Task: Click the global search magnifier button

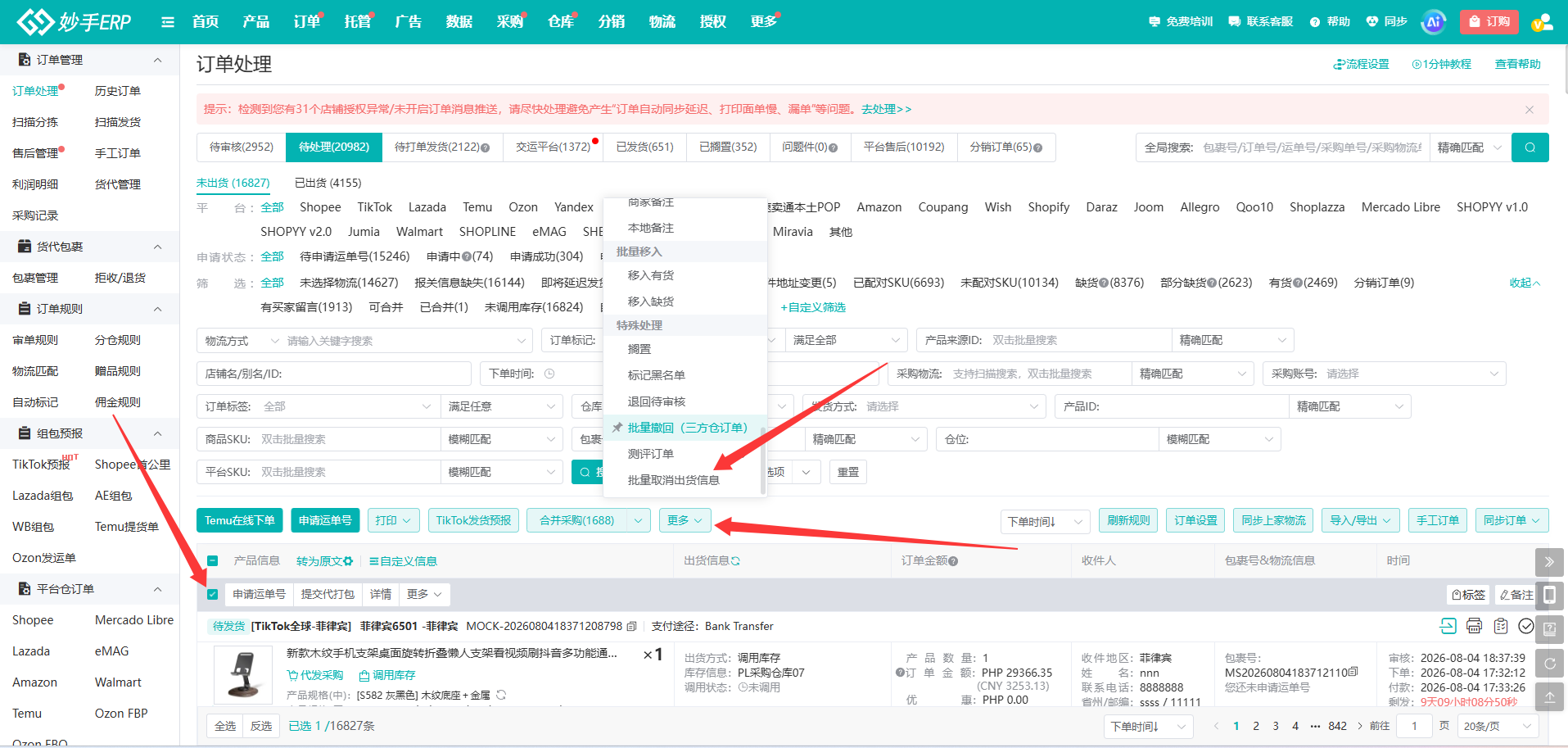Action: coord(1530,147)
